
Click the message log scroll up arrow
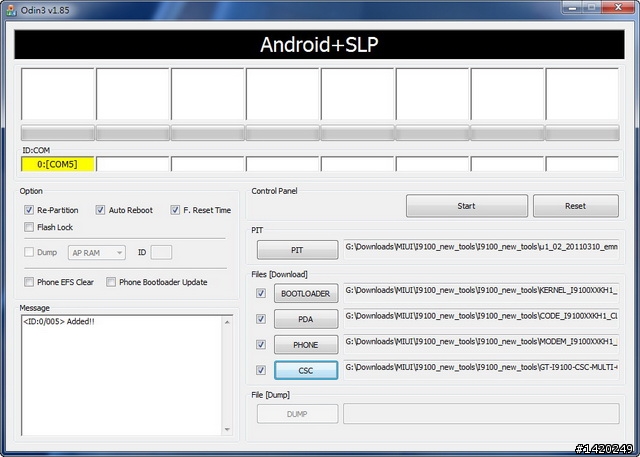(x=227, y=322)
